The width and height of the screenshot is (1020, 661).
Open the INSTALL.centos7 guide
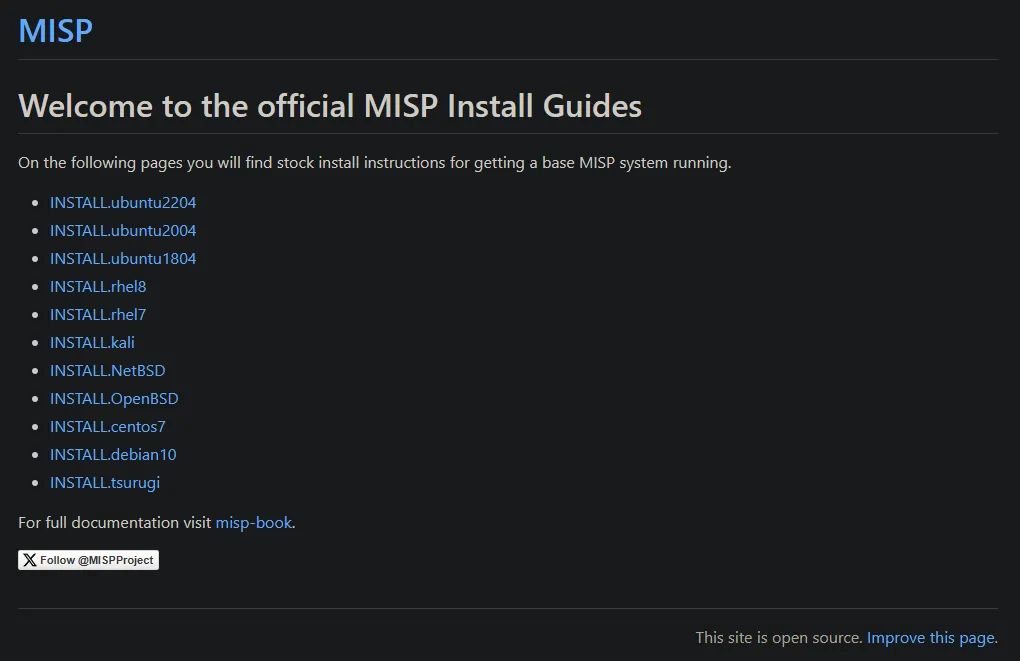[107, 426]
